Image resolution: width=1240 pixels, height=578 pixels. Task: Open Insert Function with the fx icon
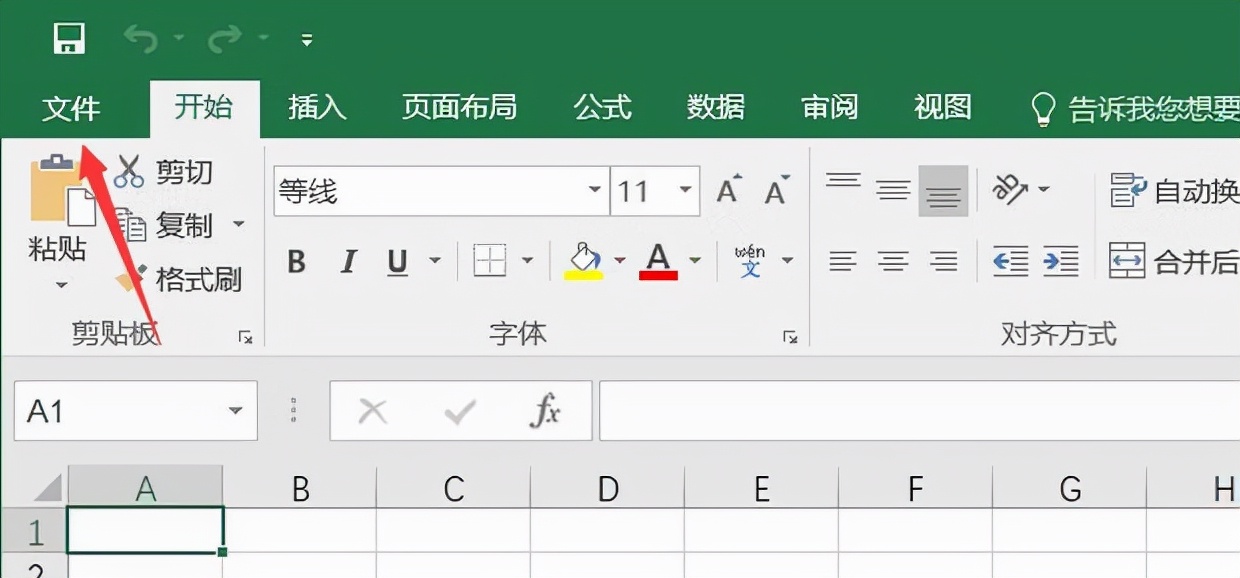pyautogui.click(x=545, y=410)
